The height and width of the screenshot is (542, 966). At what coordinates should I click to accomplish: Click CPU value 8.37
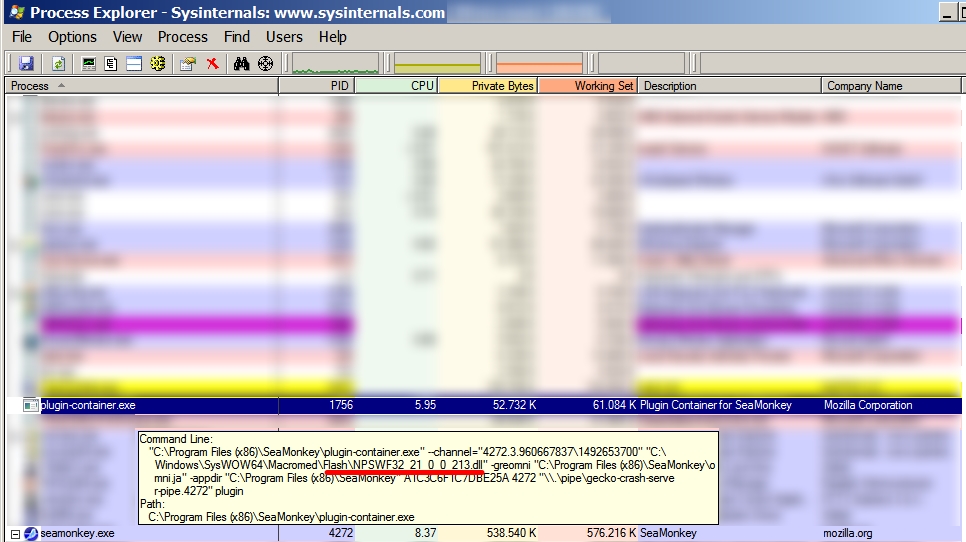pos(425,533)
